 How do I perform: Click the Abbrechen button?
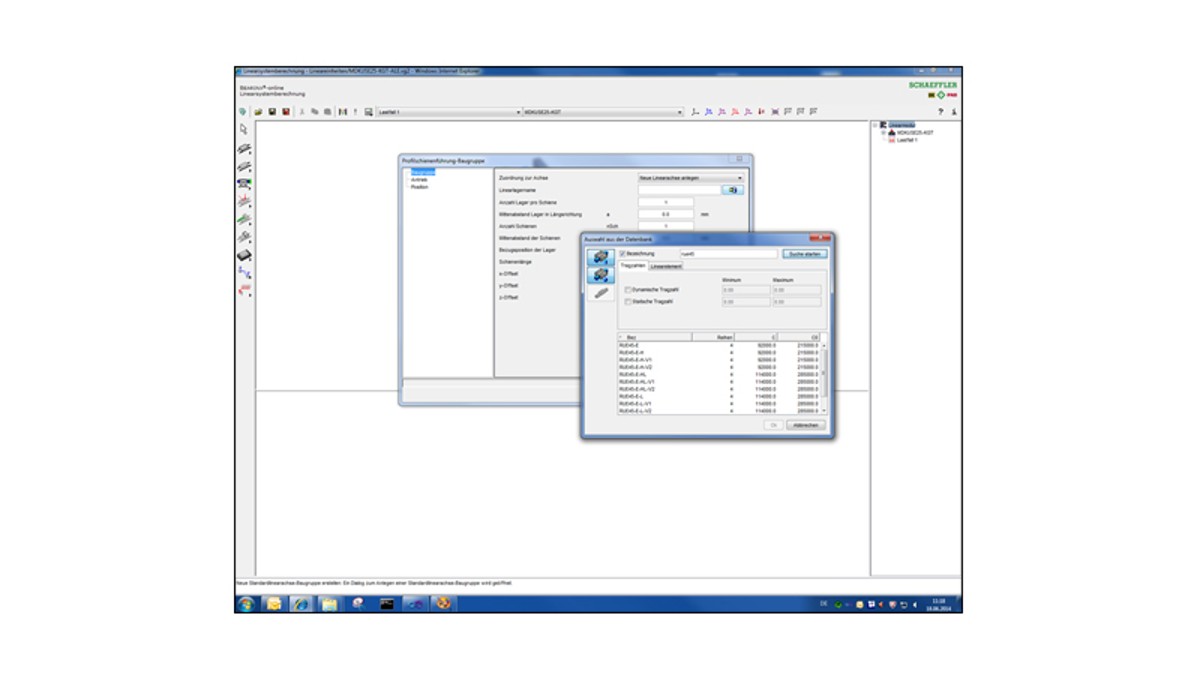[x=805, y=425]
